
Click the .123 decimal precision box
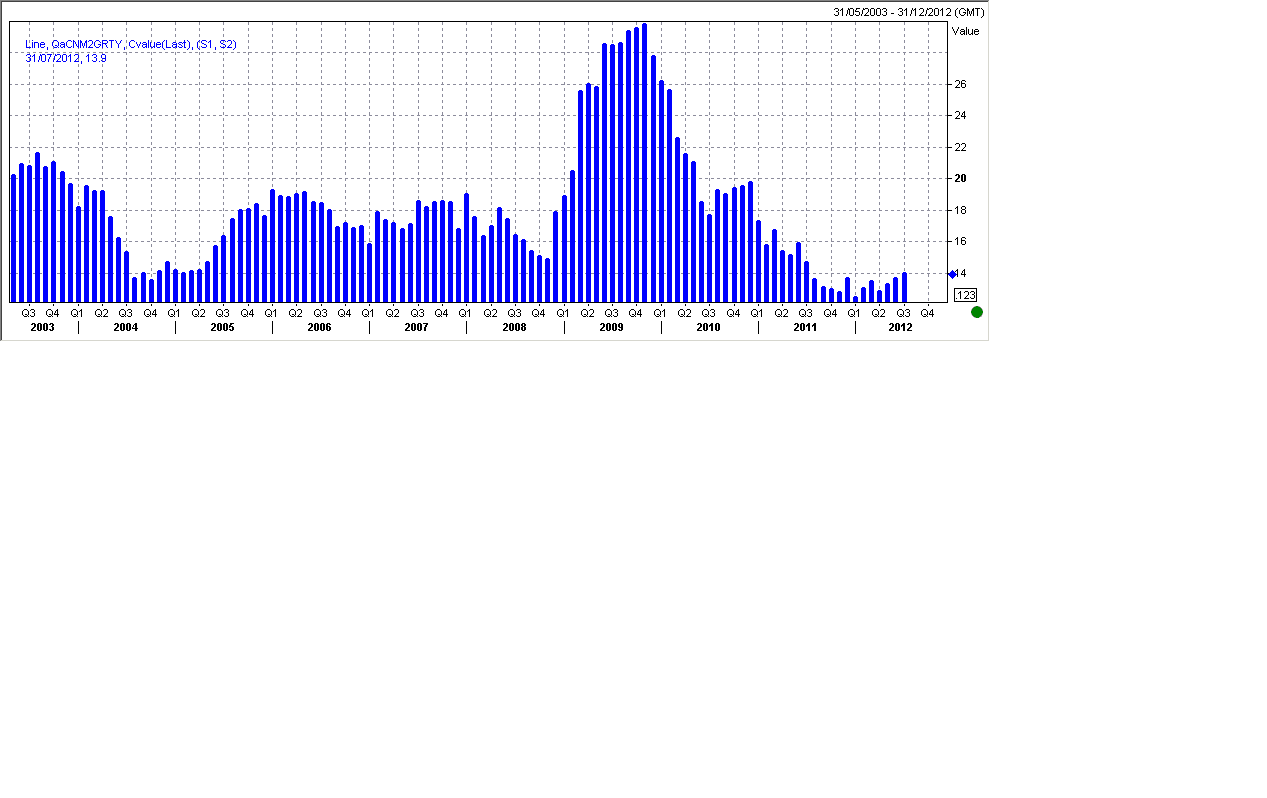(x=965, y=295)
